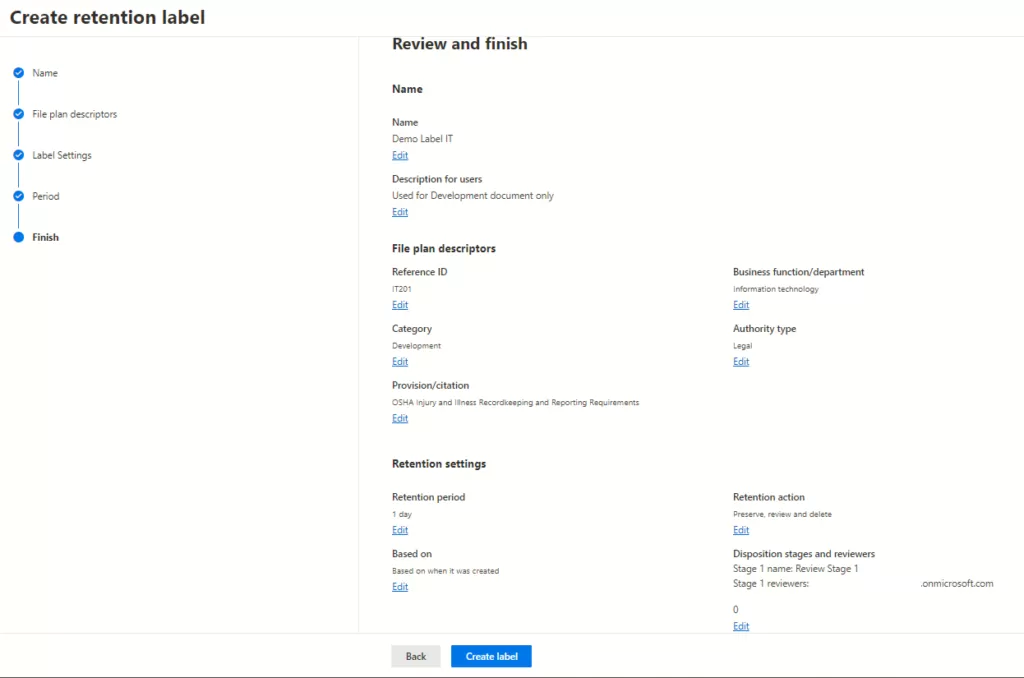Screen dimensions: 1024x678
Task: Open the File plan descriptors step
Action: 74,114
